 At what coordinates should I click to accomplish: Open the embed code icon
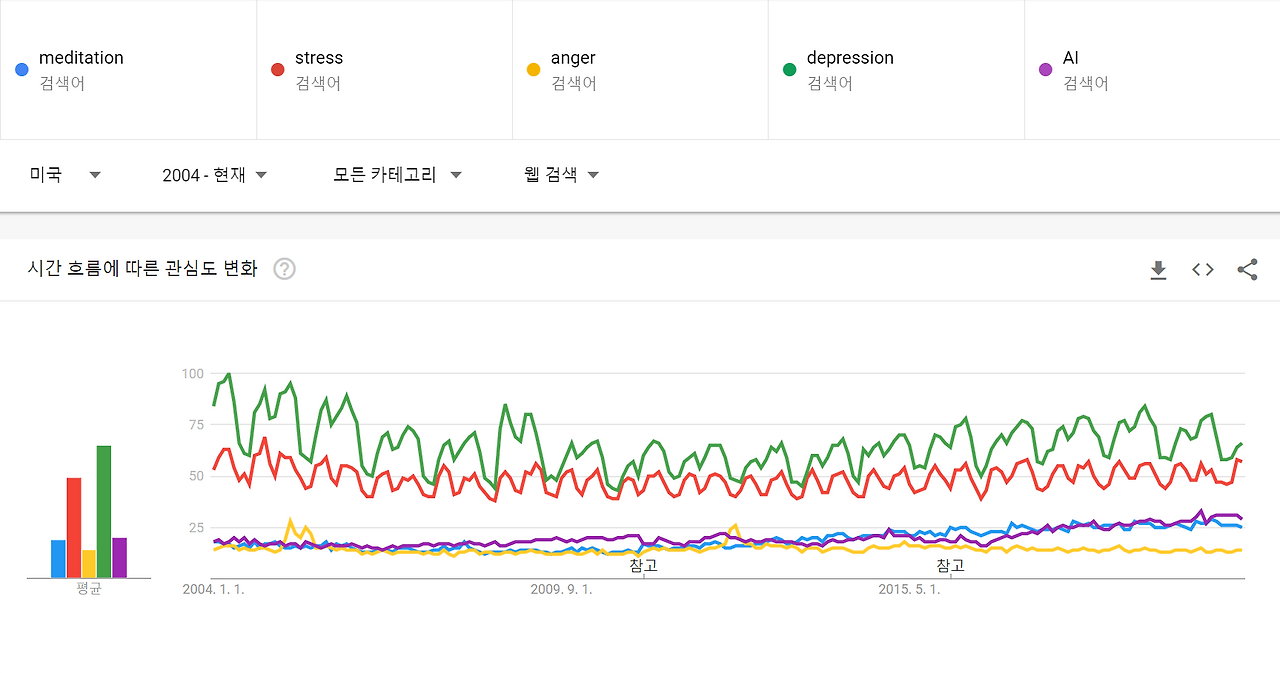pyautogui.click(x=1202, y=269)
